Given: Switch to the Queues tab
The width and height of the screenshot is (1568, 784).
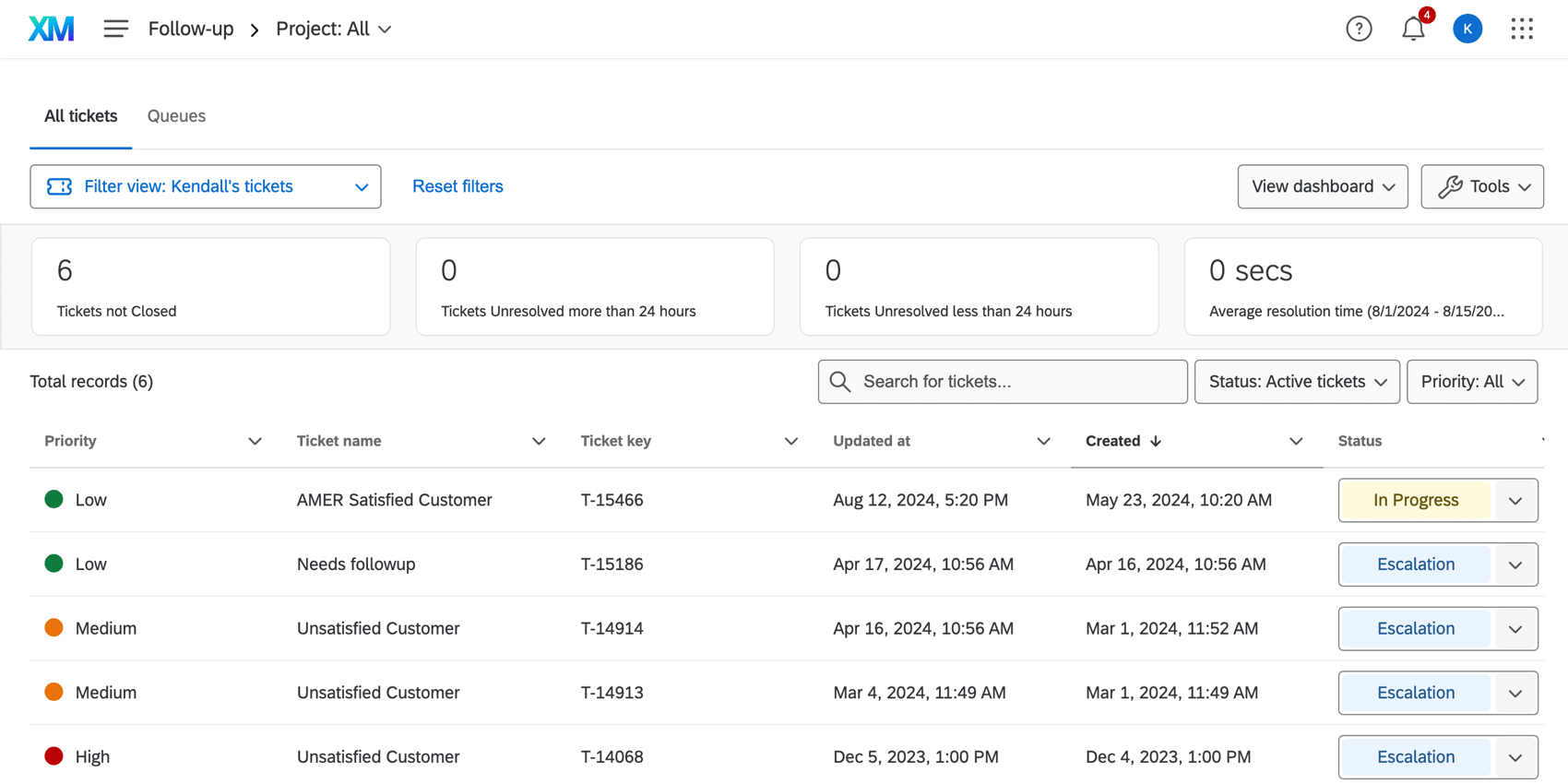Looking at the screenshot, I should 176,116.
